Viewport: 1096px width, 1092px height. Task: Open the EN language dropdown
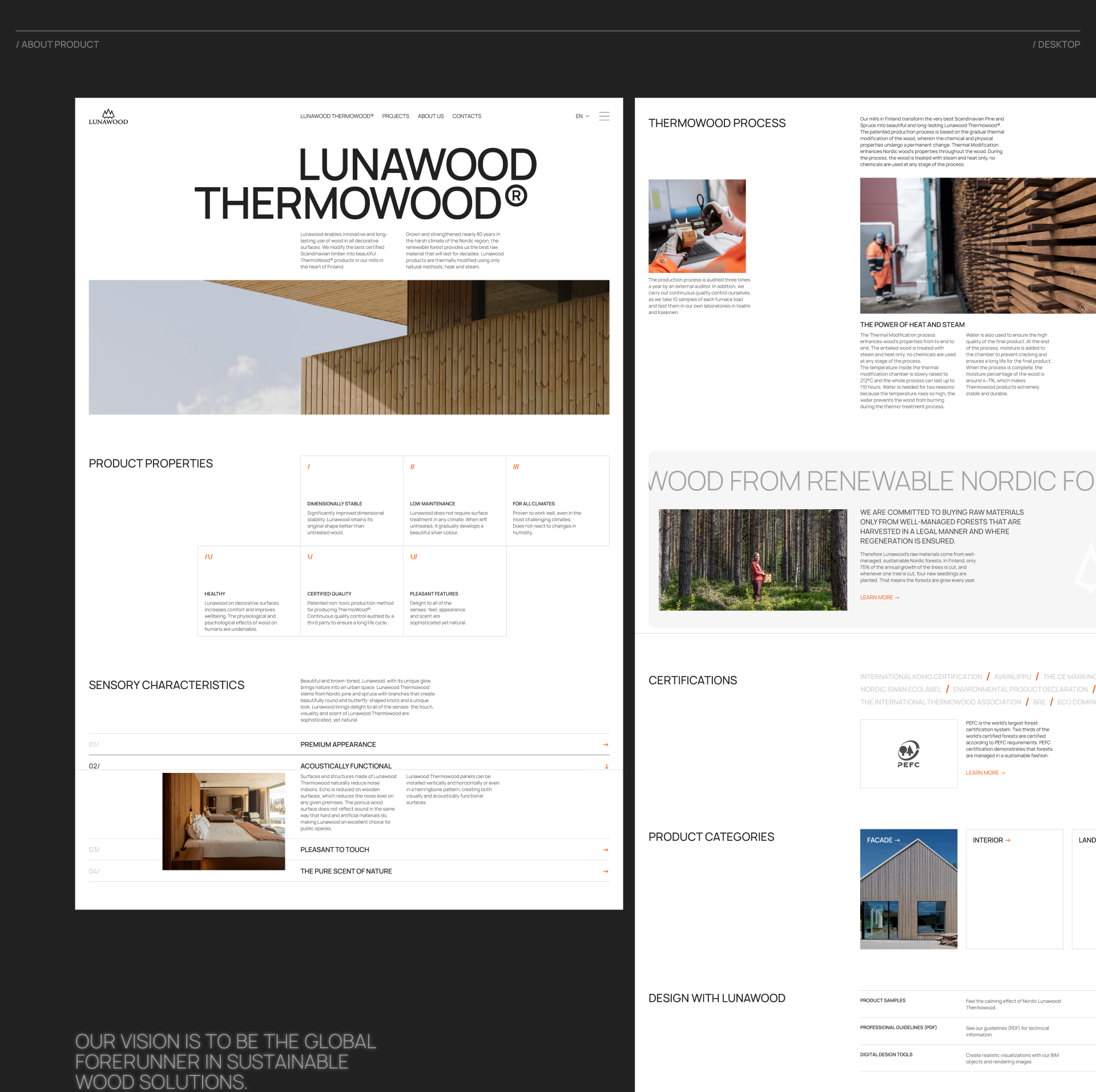point(582,116)
